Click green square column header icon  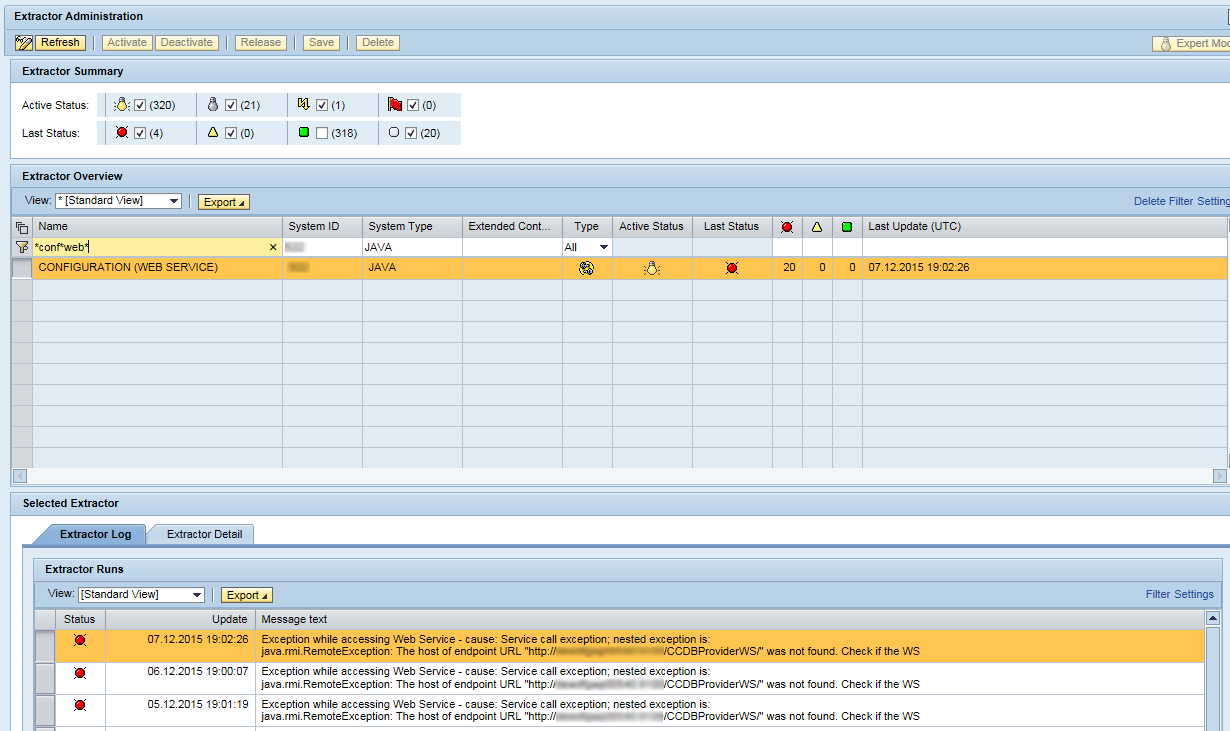click(x=847, y=227)
